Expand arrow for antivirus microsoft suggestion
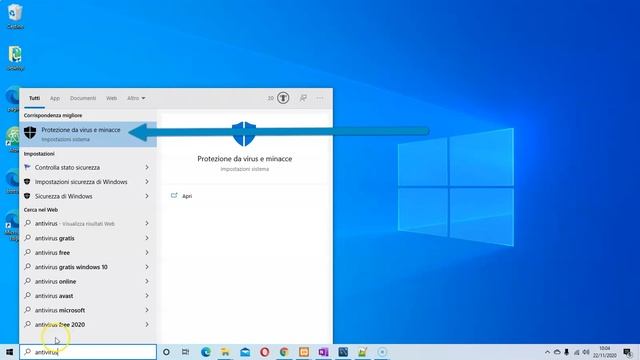640x360 pixels. pos(147,310)
